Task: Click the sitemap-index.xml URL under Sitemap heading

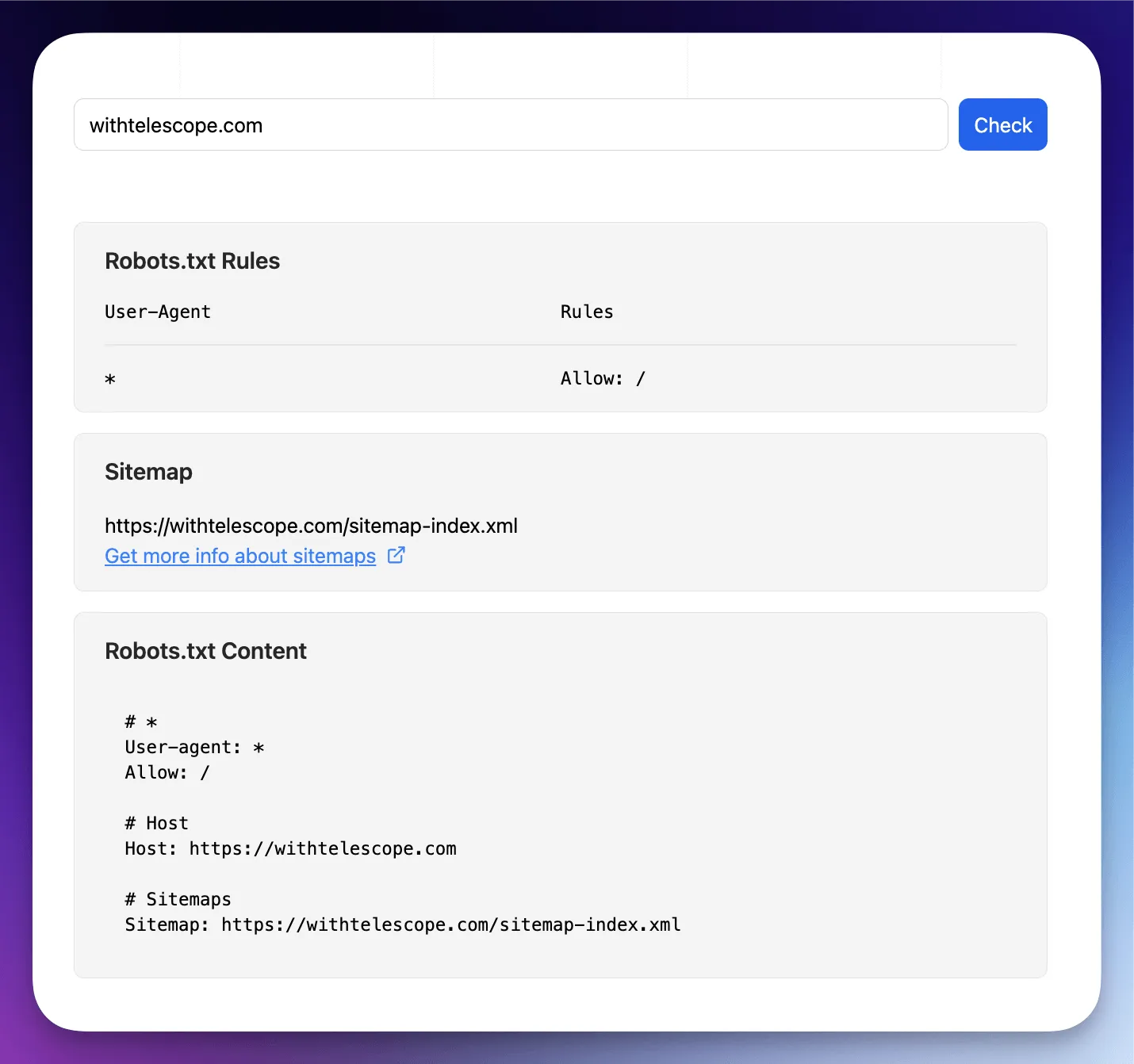Action: (x=311, y=526)
